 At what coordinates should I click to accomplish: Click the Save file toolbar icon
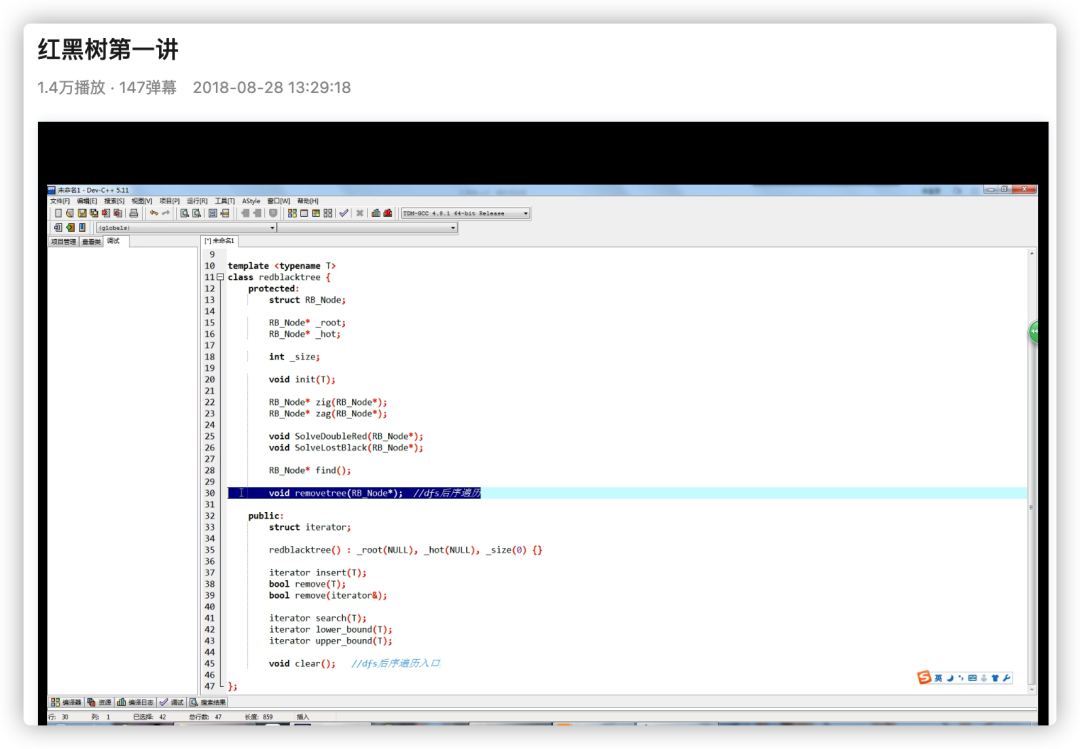(x=82, y=214)
